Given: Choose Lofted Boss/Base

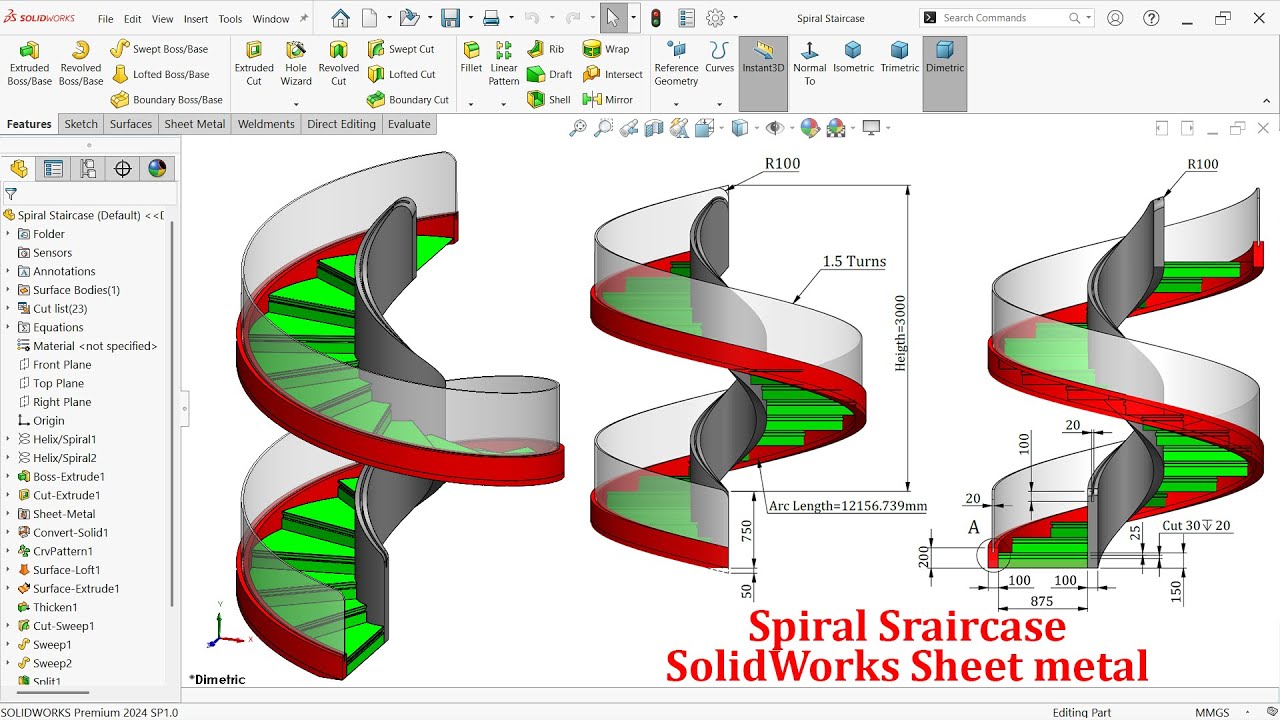Looking at the screenshot, I should [160, 74].
